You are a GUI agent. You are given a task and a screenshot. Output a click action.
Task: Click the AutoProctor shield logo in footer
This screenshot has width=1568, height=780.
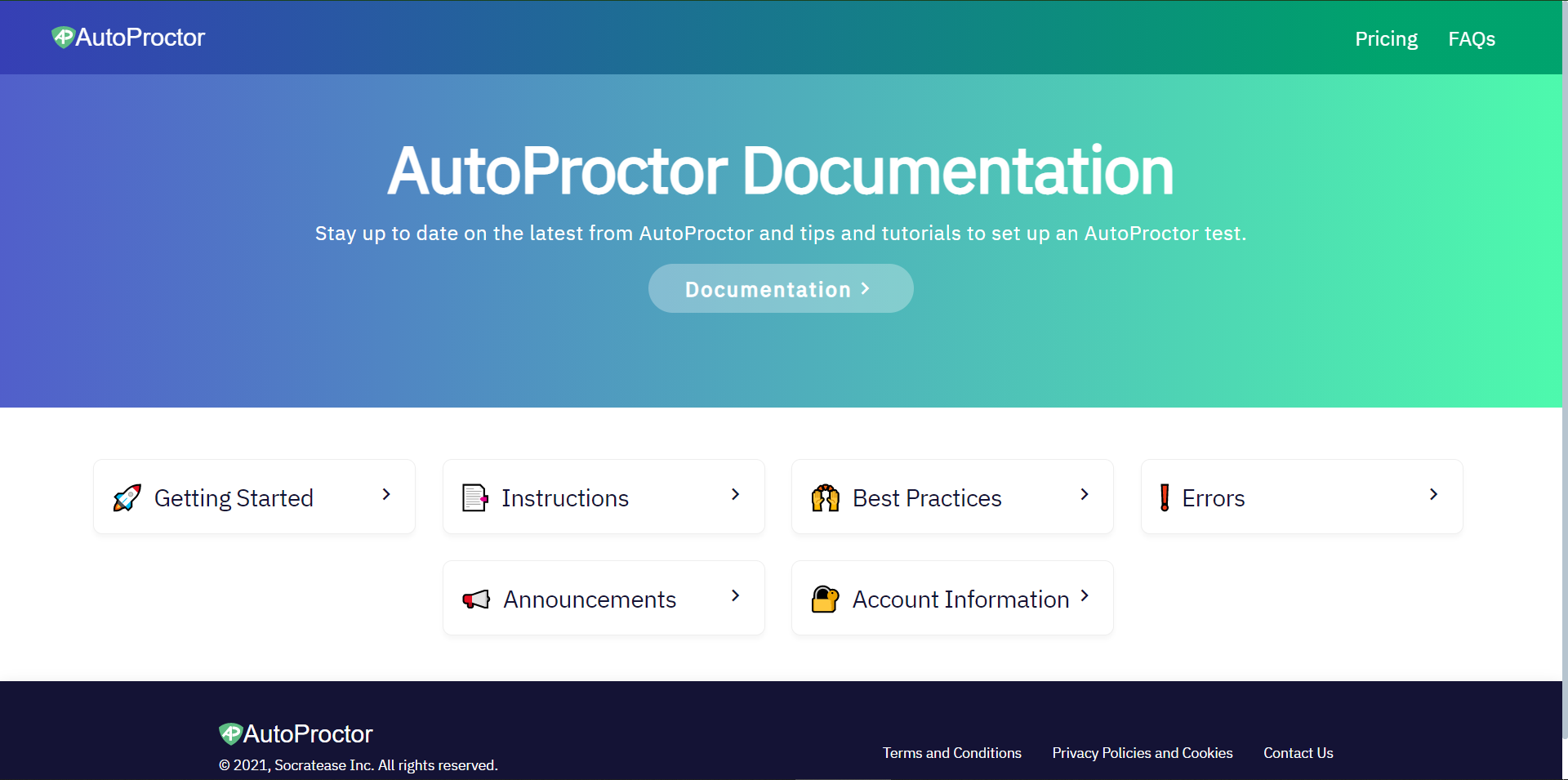click(231, 733)
